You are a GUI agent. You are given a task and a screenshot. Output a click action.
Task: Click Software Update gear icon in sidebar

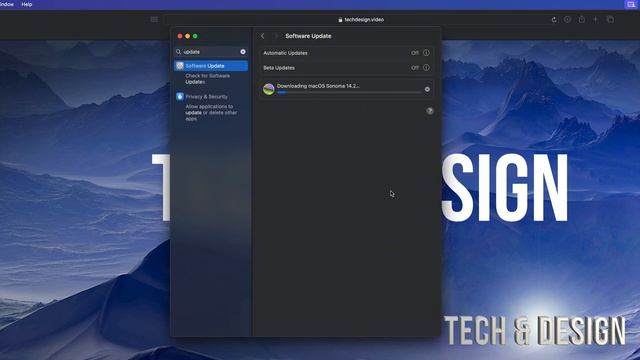180,66
